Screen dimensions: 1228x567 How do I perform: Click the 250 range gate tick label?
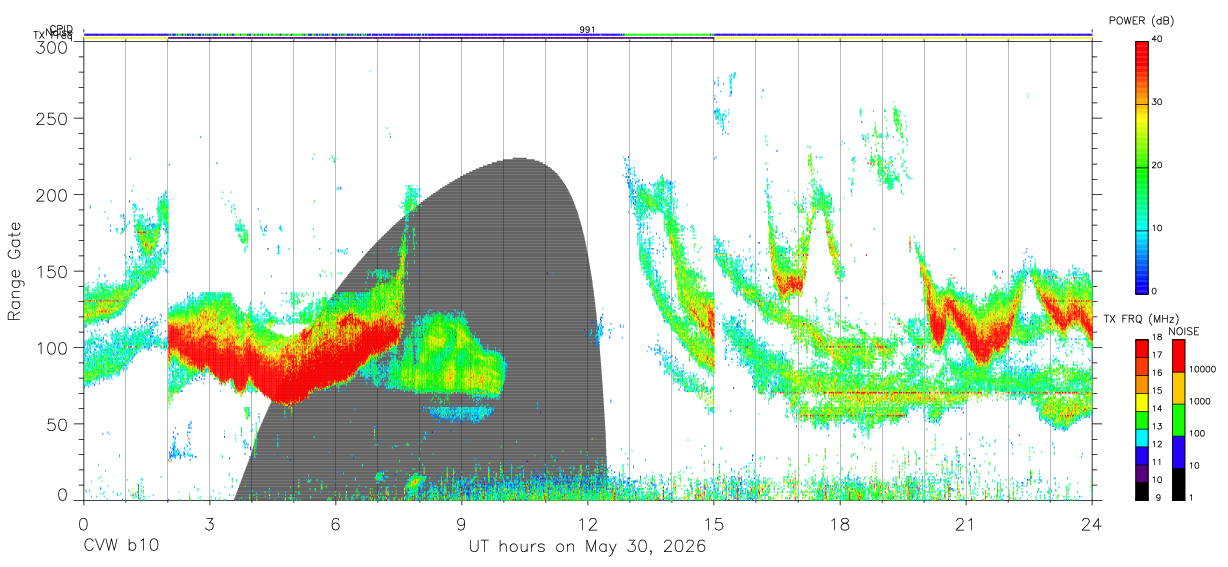(51, 118)
